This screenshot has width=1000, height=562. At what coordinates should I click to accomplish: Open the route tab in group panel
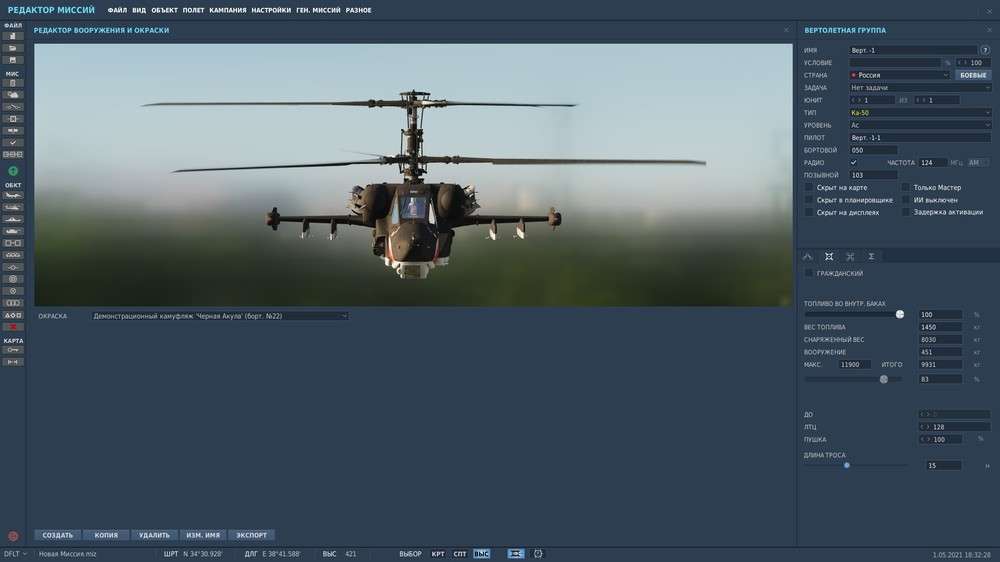point(807,256)
